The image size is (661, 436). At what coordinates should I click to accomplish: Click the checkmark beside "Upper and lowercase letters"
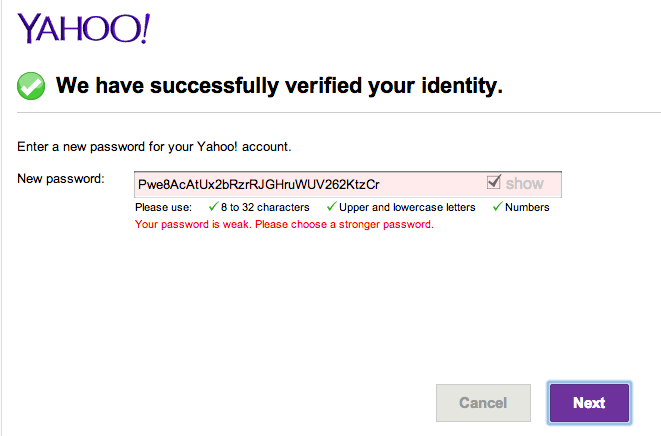(332, 207)
